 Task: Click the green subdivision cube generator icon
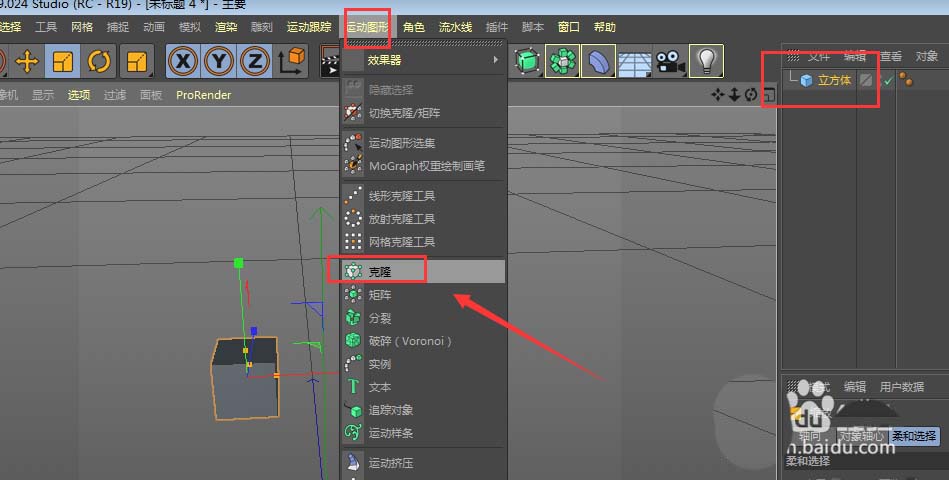point(527,61)
